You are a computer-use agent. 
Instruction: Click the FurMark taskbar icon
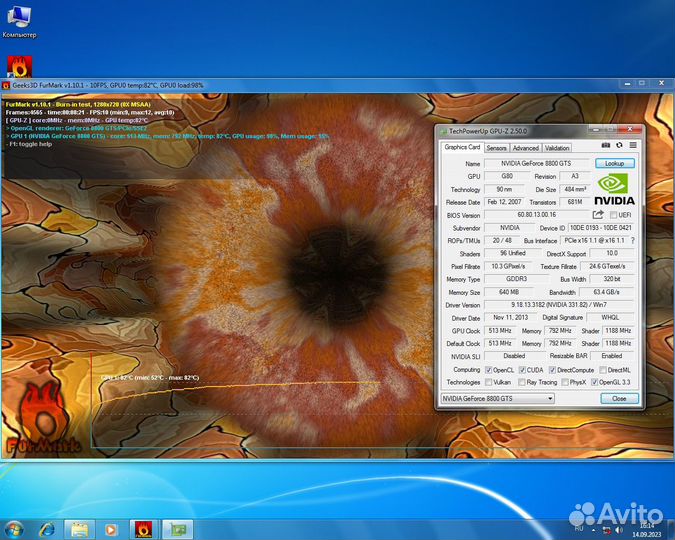143,527
